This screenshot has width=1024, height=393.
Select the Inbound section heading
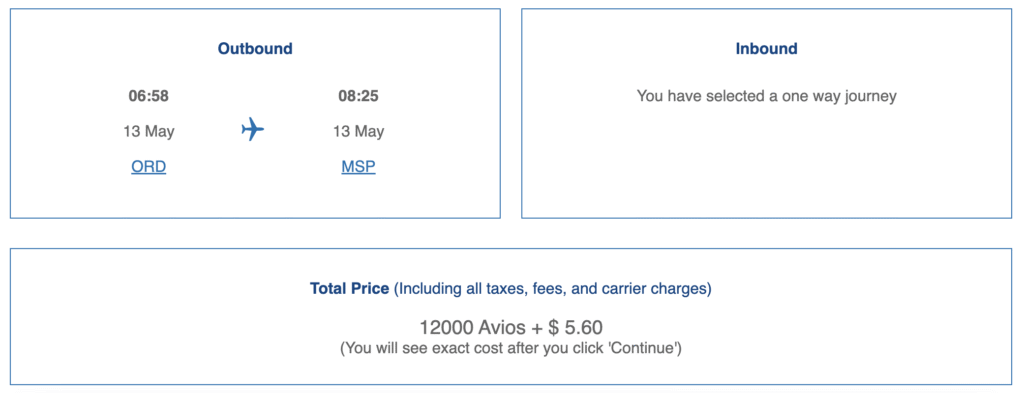coord(767,49)
